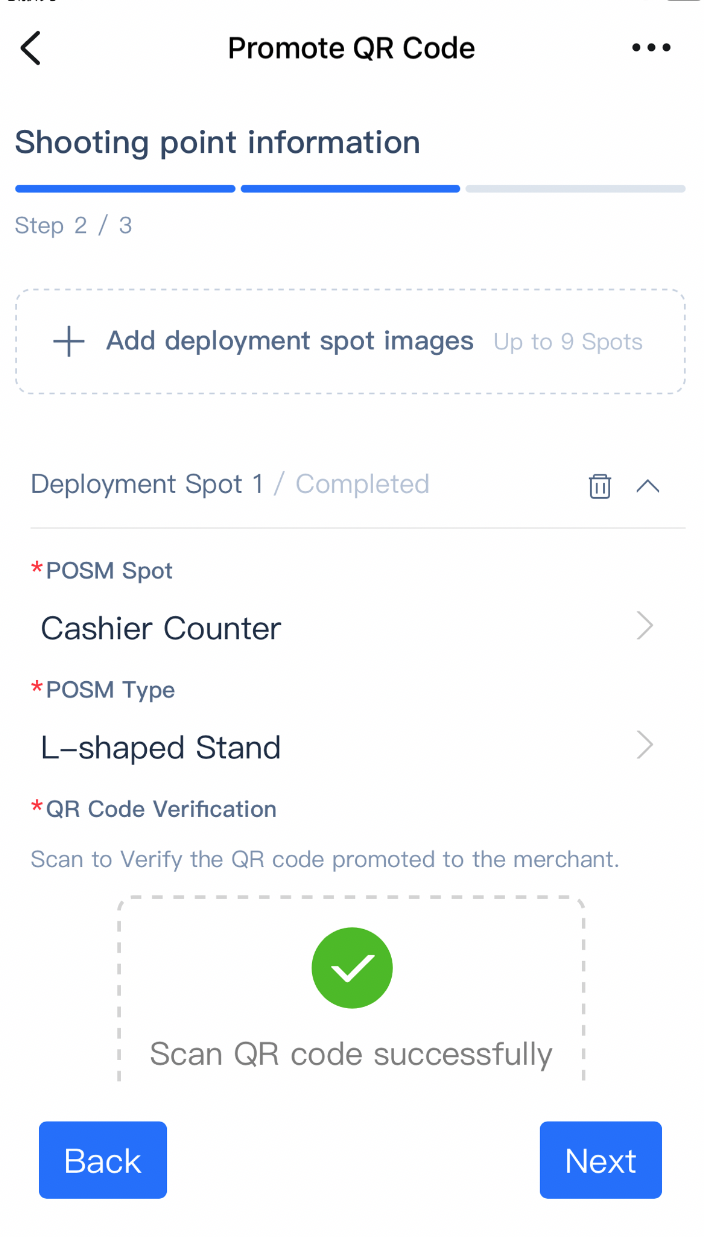Open the chevron beside L-shaped Stand
The image size is (704, 1237).
tap(645, 746)
